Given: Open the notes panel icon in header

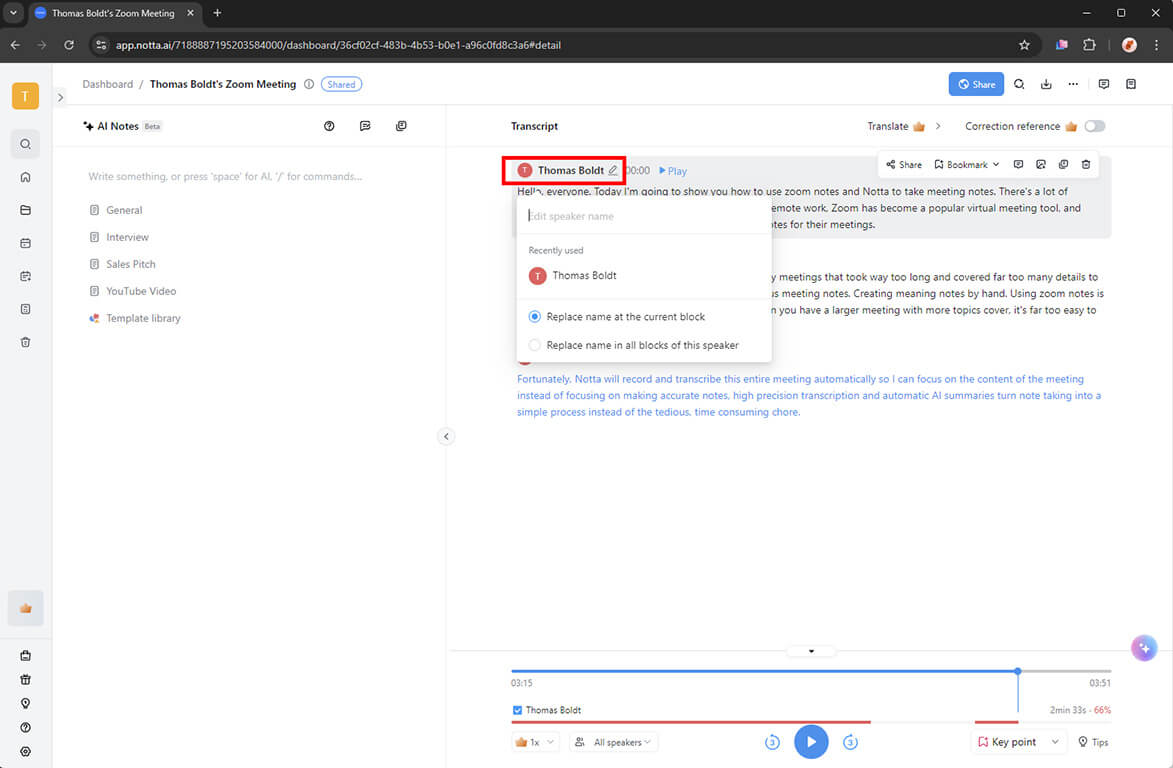Looking at the screenshot, I should click(x=1130, y=85).
